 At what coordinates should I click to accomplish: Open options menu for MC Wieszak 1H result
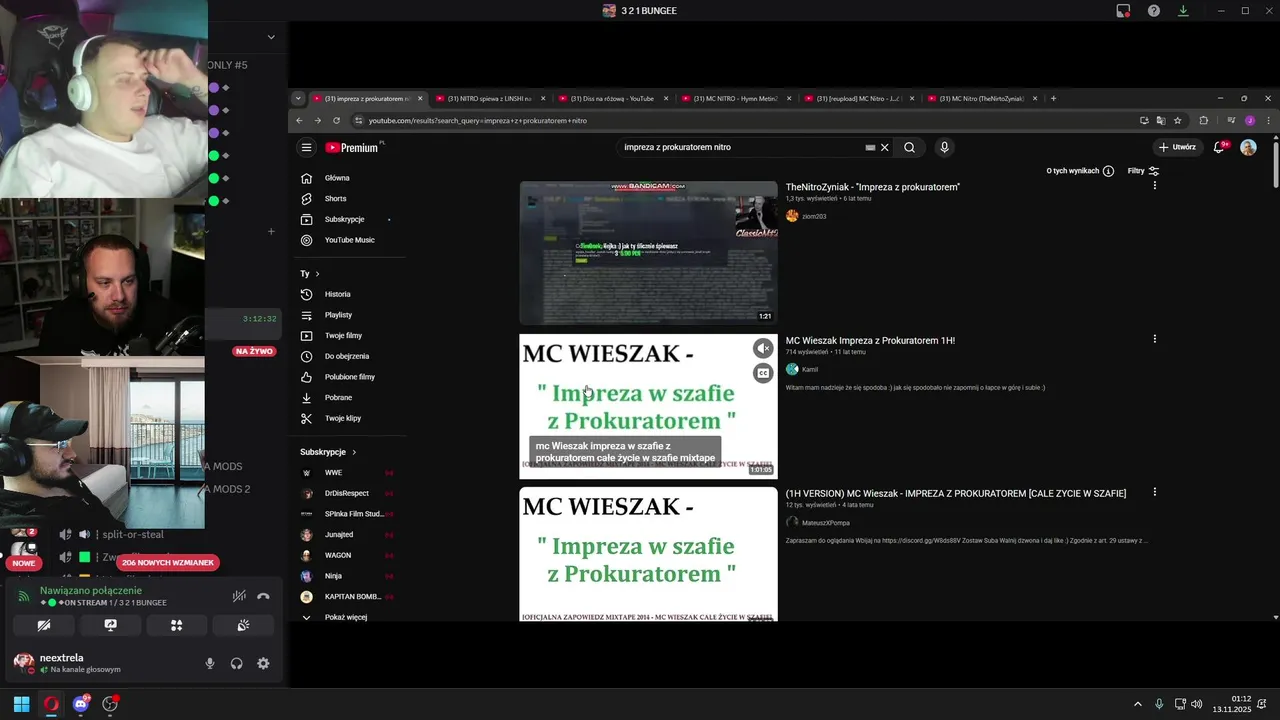pos(1155,339)
